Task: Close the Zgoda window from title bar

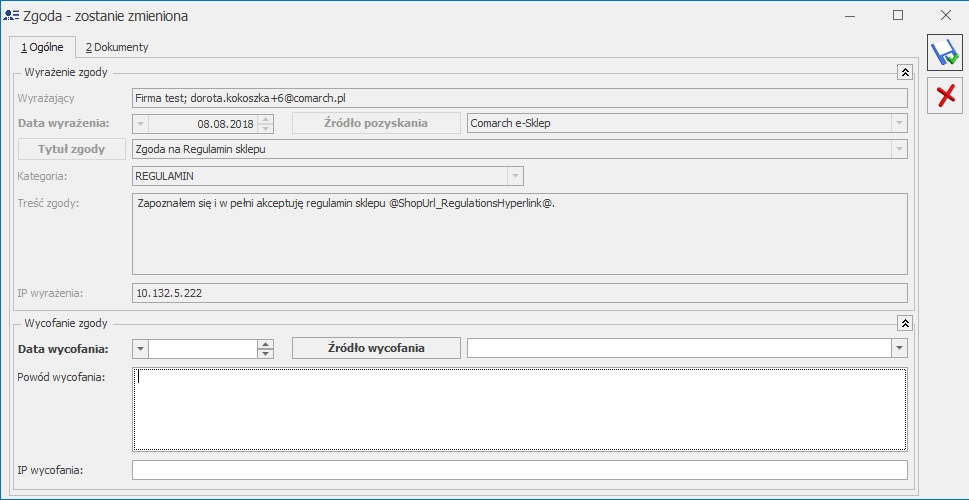Action: [x=946, y=16]
